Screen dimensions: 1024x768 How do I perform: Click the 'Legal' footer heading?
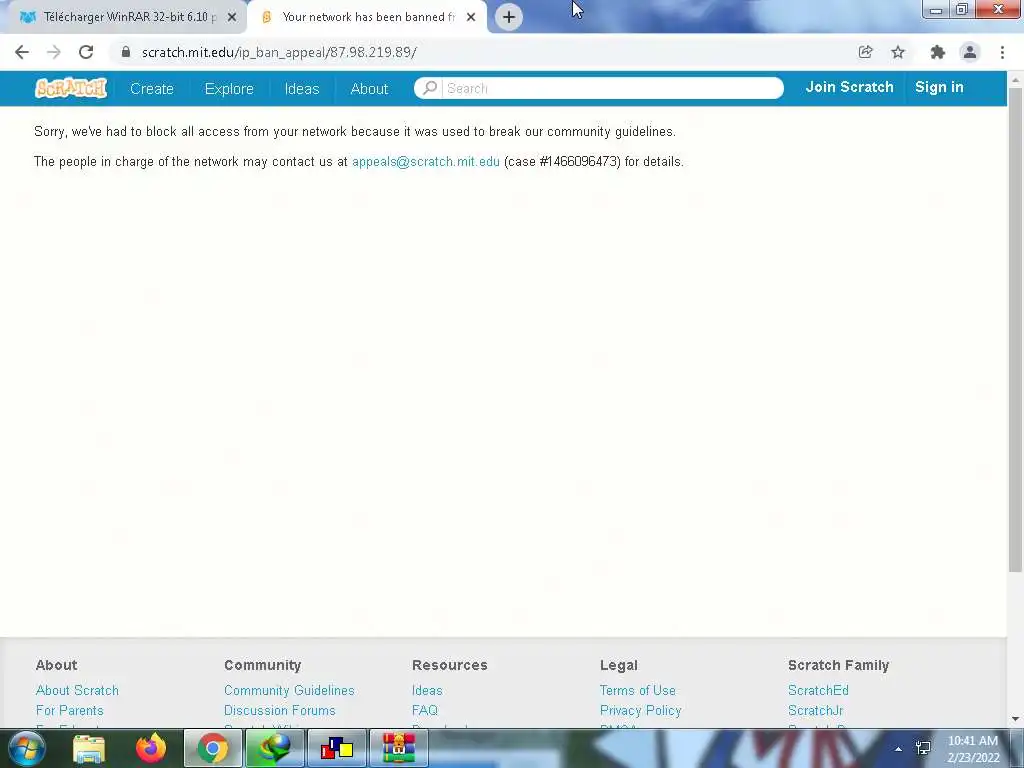[x=619, y=665]
